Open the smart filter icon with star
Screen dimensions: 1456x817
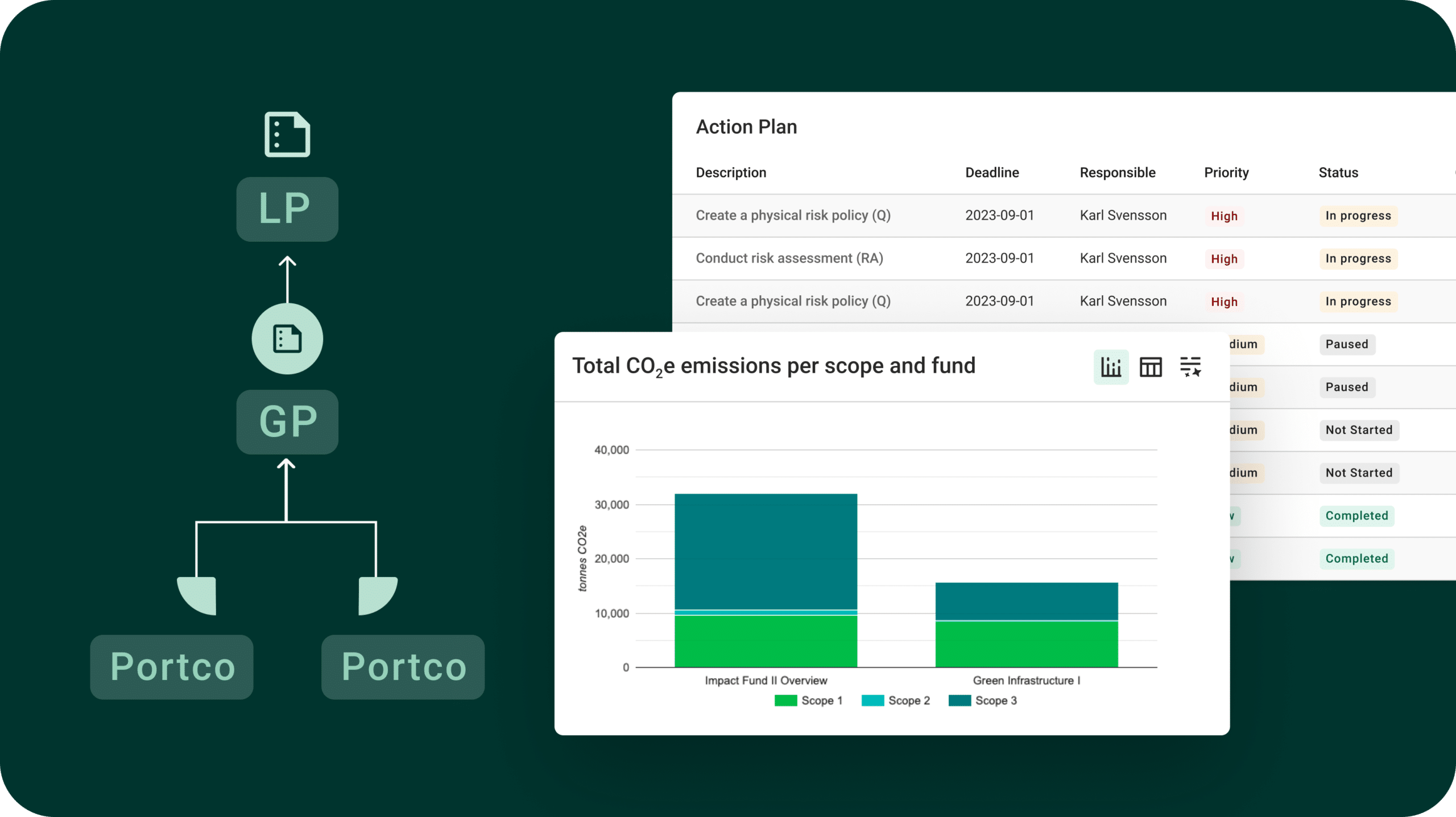1190,367
